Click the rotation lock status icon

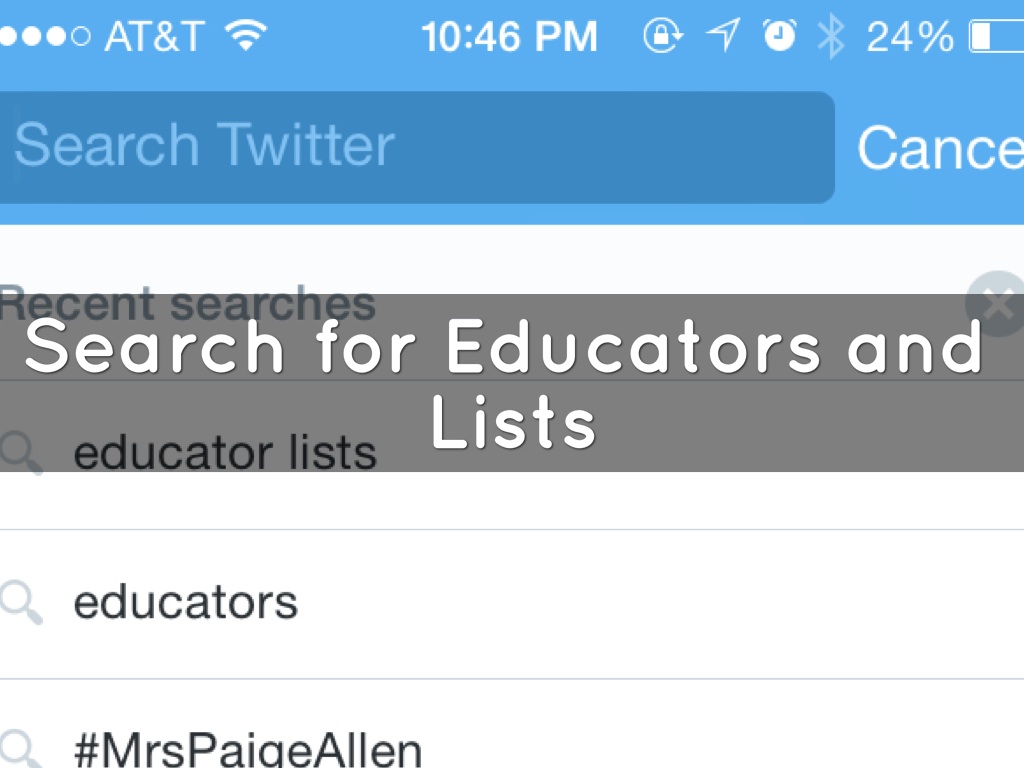(661, 37)
